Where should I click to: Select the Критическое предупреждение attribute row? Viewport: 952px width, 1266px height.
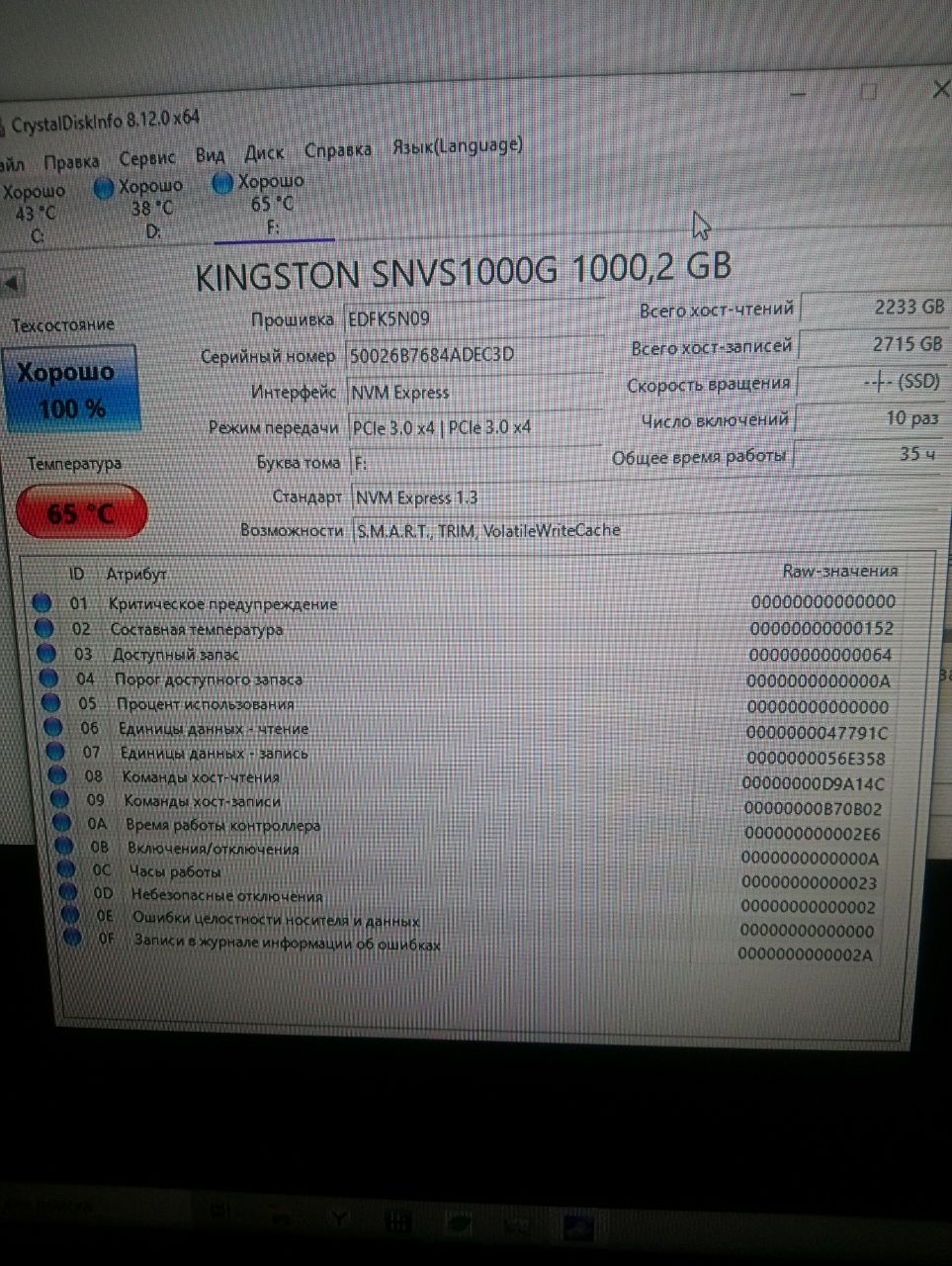click(x=465, y=602)
